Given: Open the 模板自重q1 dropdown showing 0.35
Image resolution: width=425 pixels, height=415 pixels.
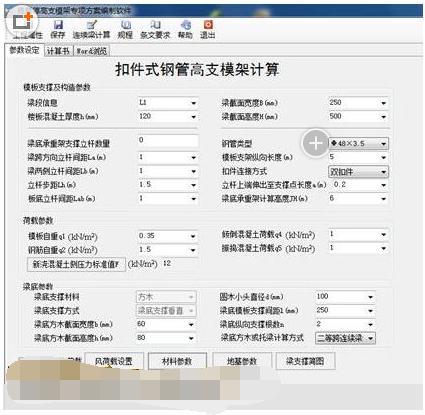Looking at the screenshot, I should tap(168, 236).
